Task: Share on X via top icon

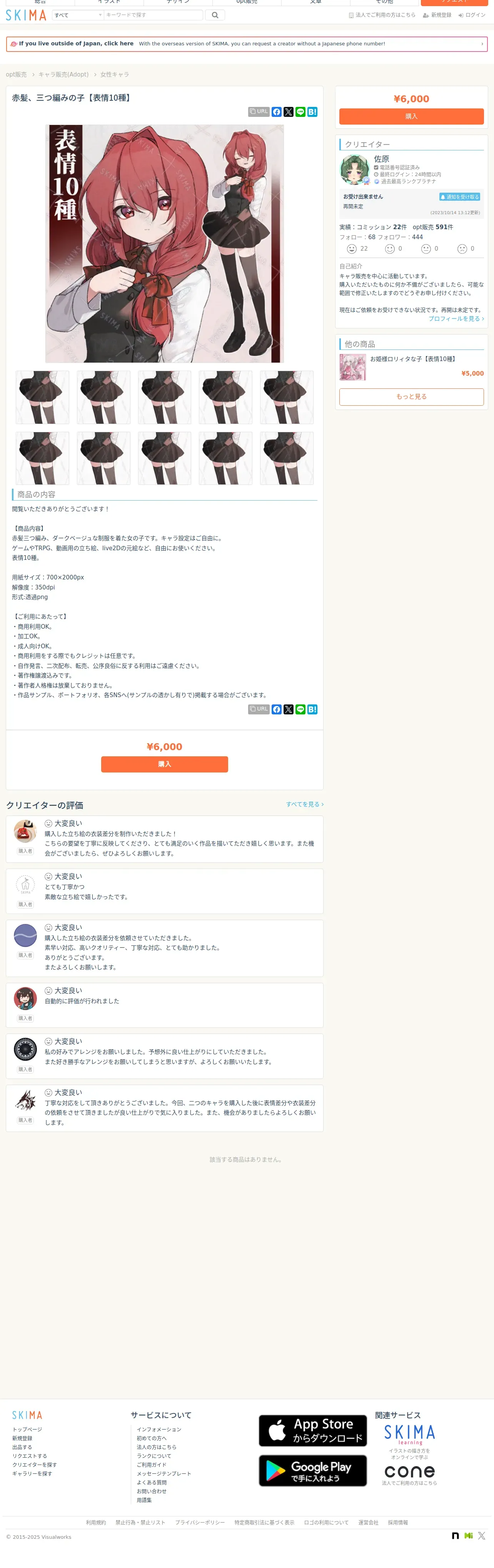Action: pyautogui.click(x=289, y=112)
